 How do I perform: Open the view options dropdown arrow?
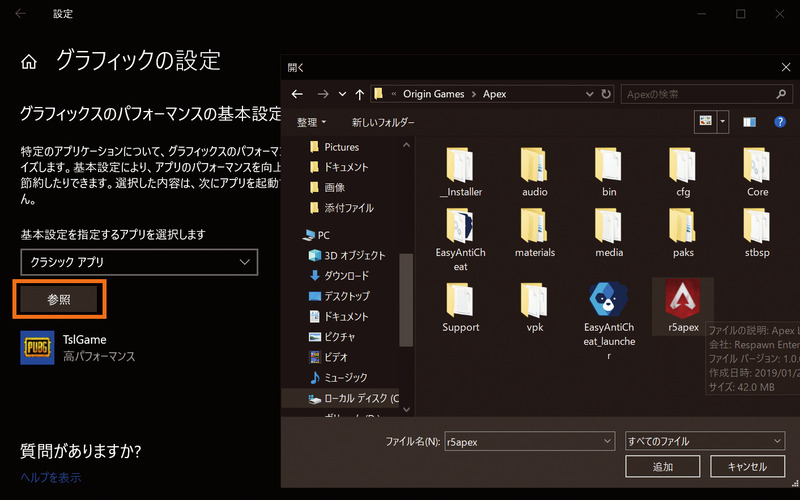coord(722,121)
